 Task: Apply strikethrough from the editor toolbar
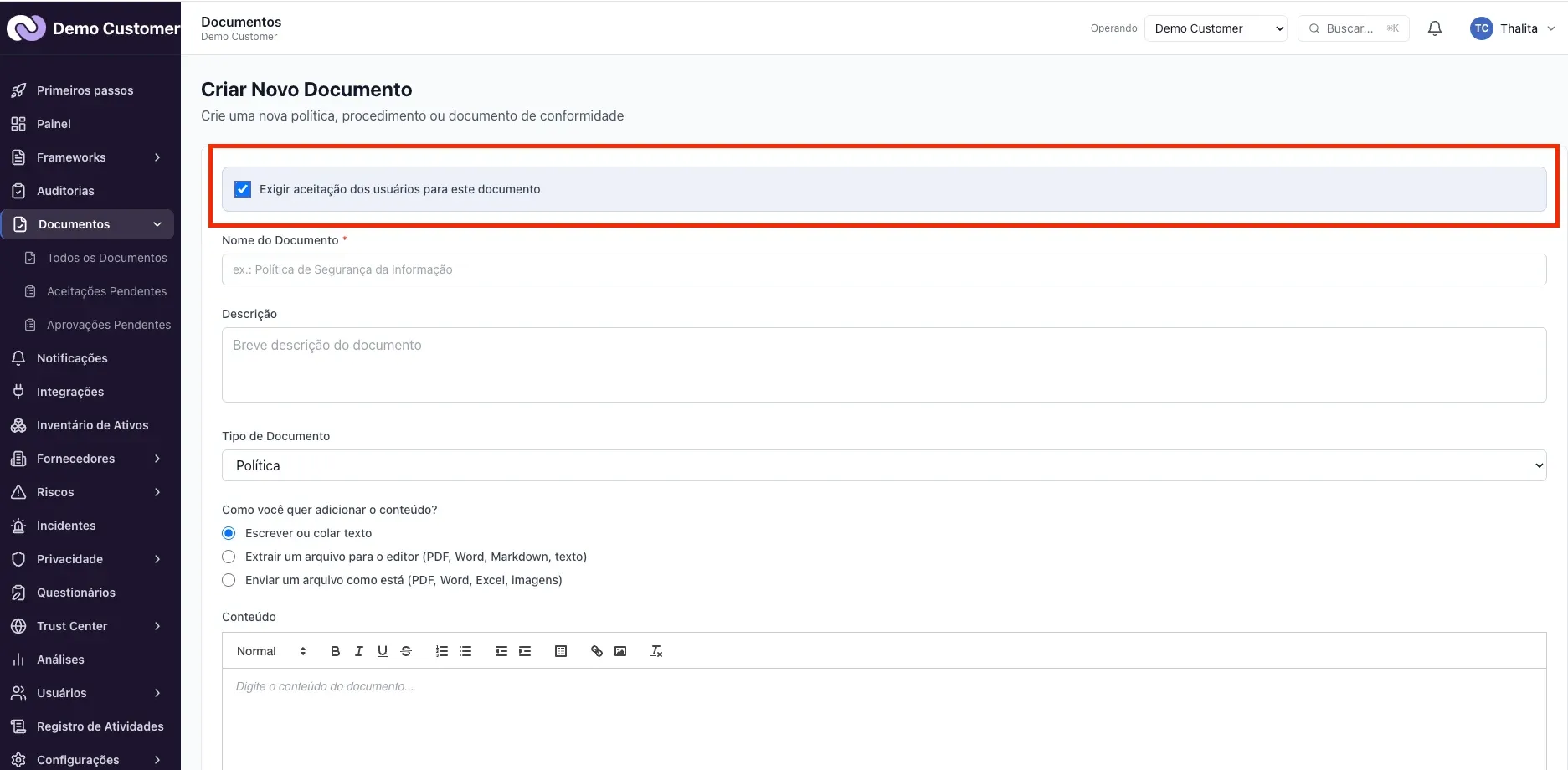(406, 651)
